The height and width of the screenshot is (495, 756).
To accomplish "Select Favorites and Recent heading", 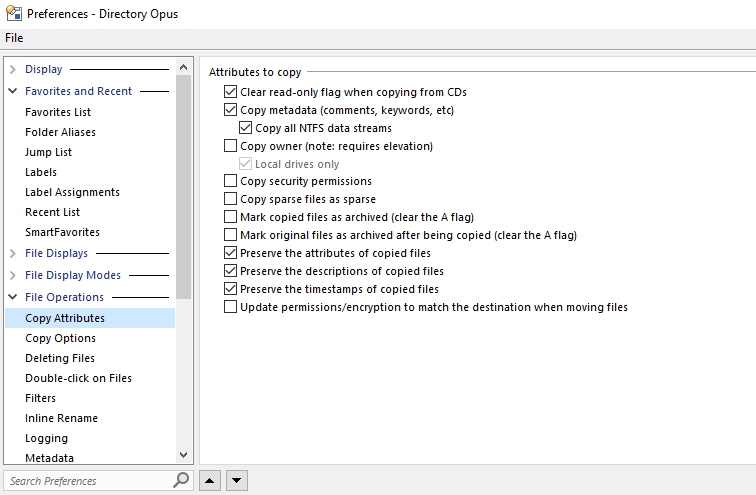I will (78, 91).
